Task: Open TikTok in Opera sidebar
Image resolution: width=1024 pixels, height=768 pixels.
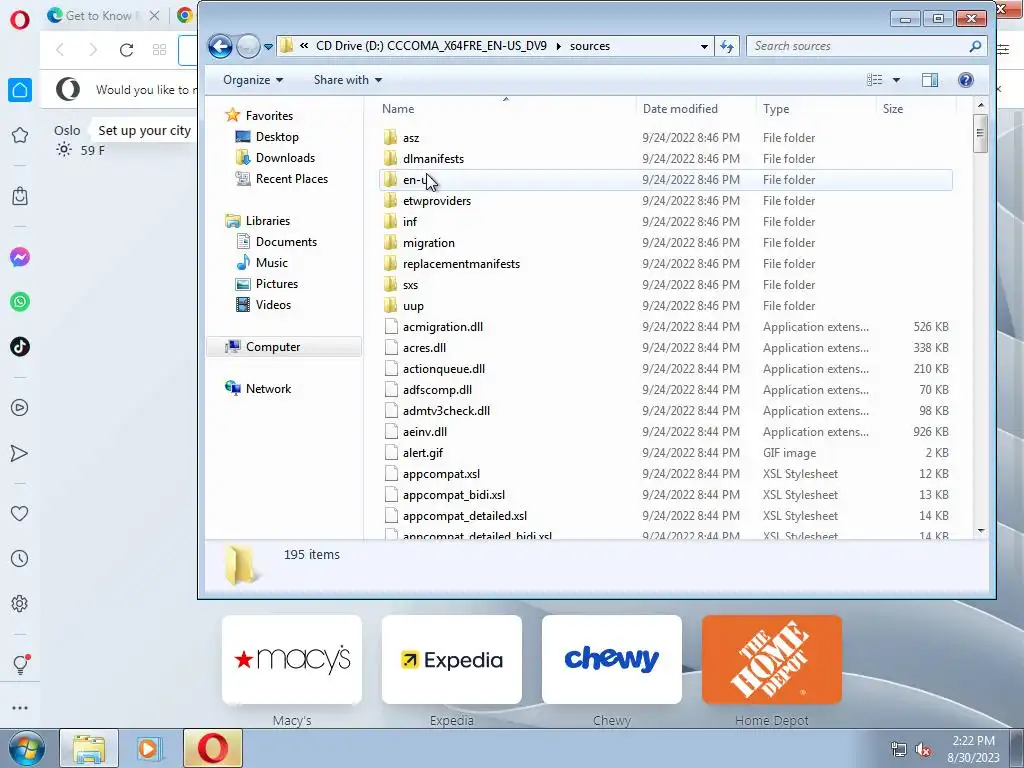Action: 20,347
